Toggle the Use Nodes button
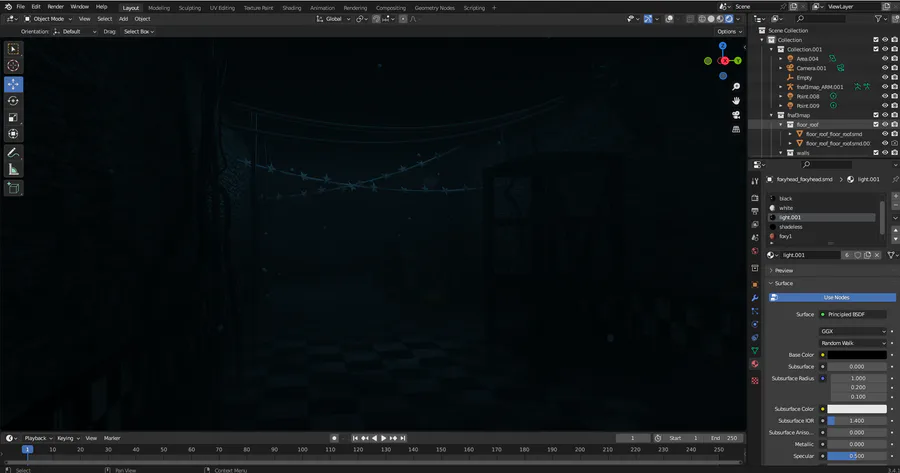 point(832,297)
